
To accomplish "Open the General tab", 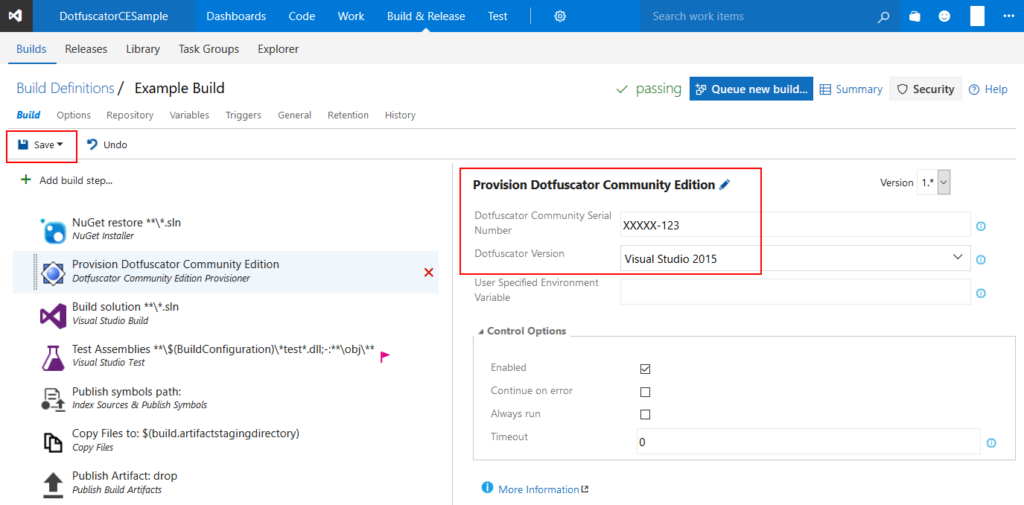I will point(295,115).
